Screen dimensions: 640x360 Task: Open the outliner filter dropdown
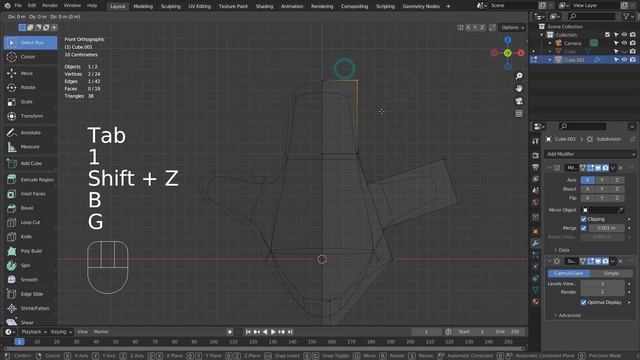[628, 16]
